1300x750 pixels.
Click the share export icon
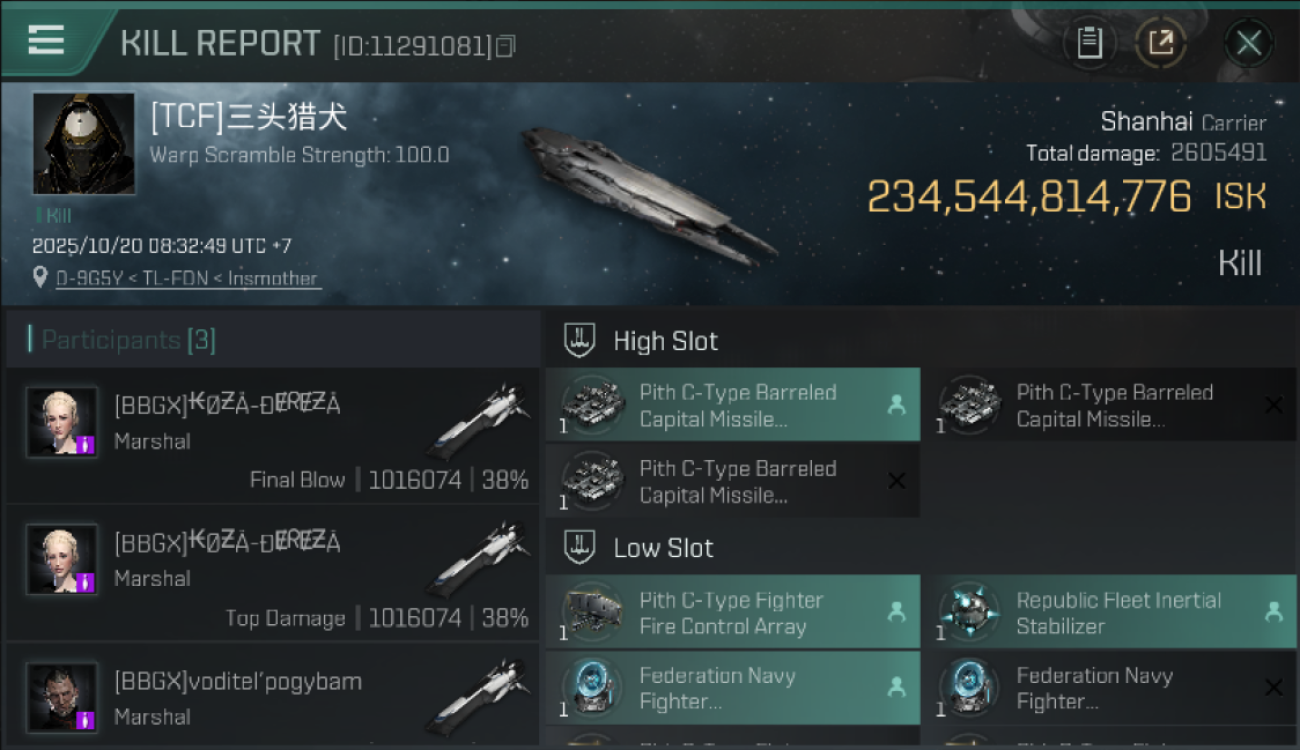pos(1160,43)
